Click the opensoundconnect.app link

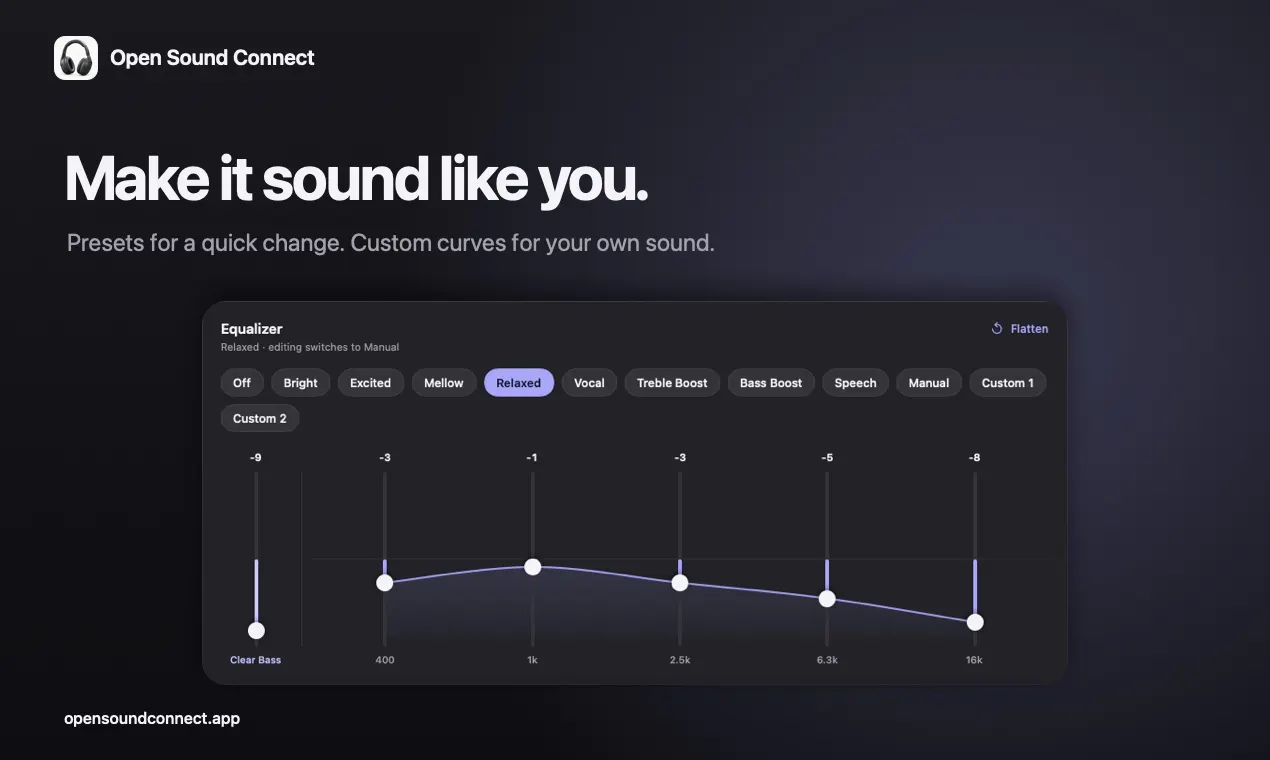(152, 719)
